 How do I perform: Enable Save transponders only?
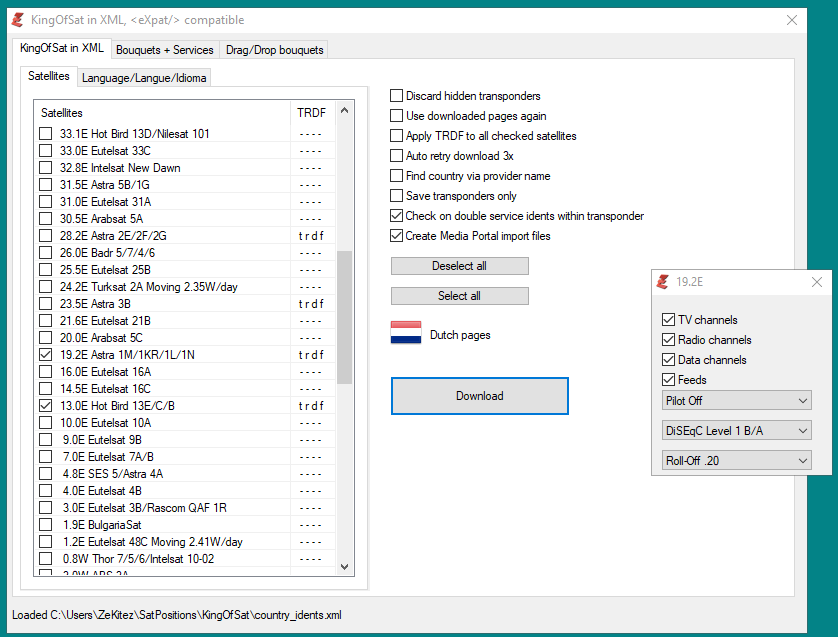396,196
